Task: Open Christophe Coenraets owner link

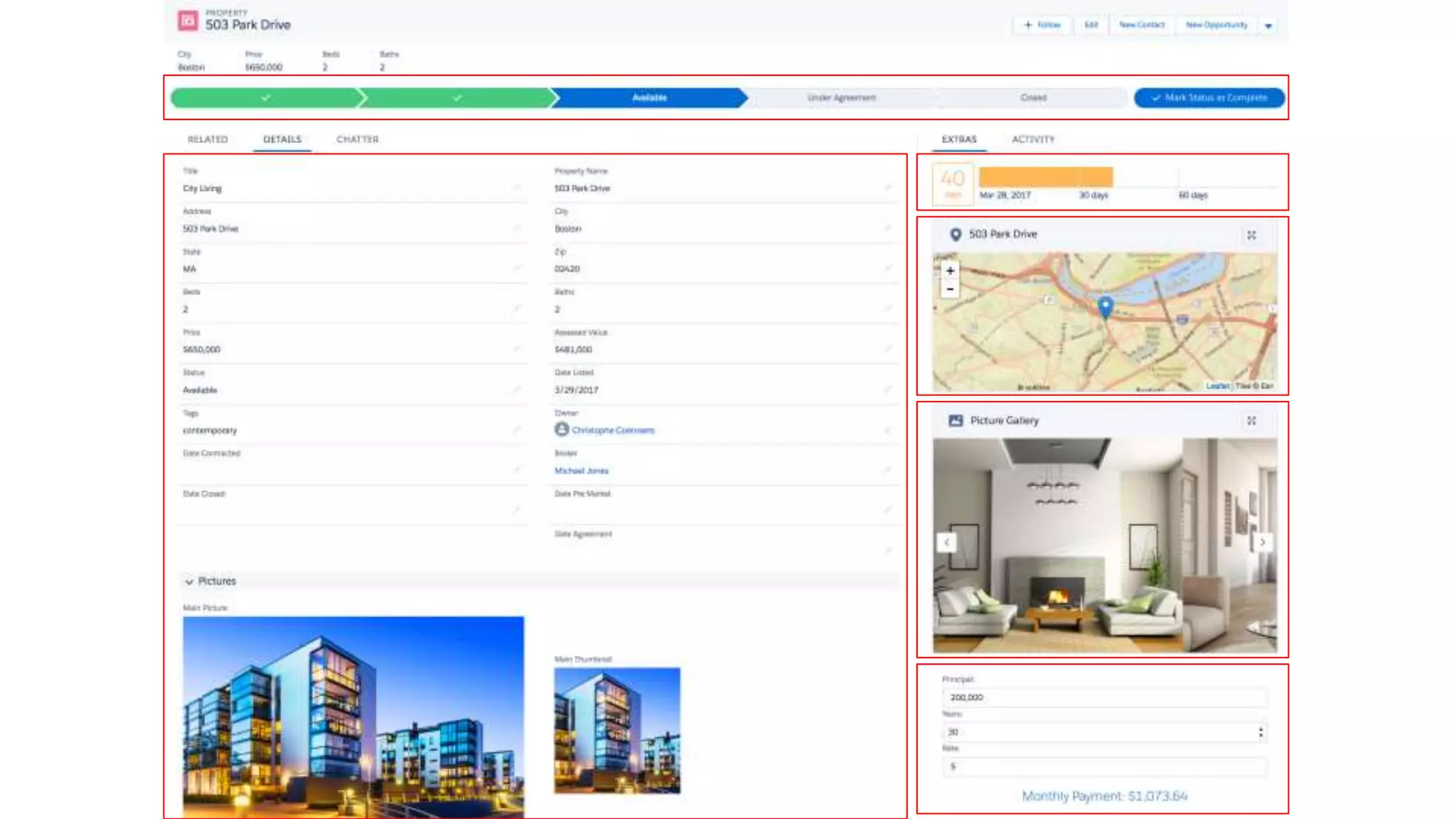Action: (x=613, y=430)
